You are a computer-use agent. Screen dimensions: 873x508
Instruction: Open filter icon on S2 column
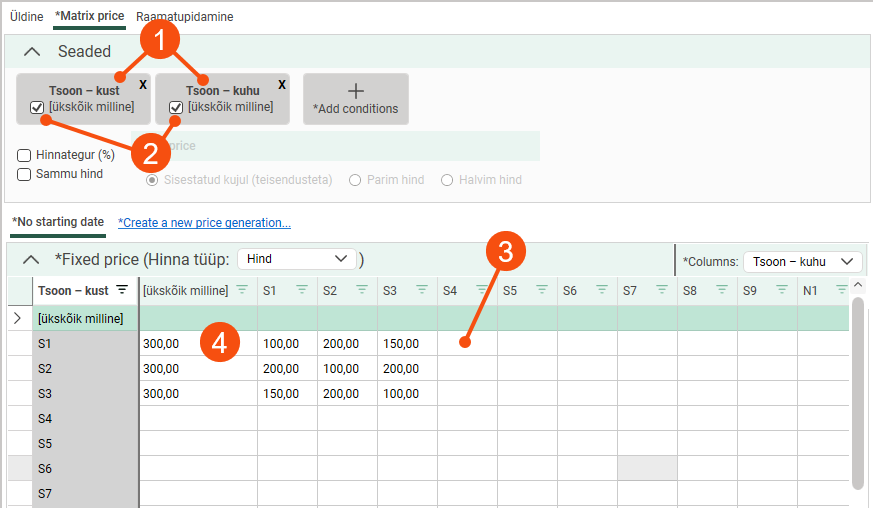[362, 290]
